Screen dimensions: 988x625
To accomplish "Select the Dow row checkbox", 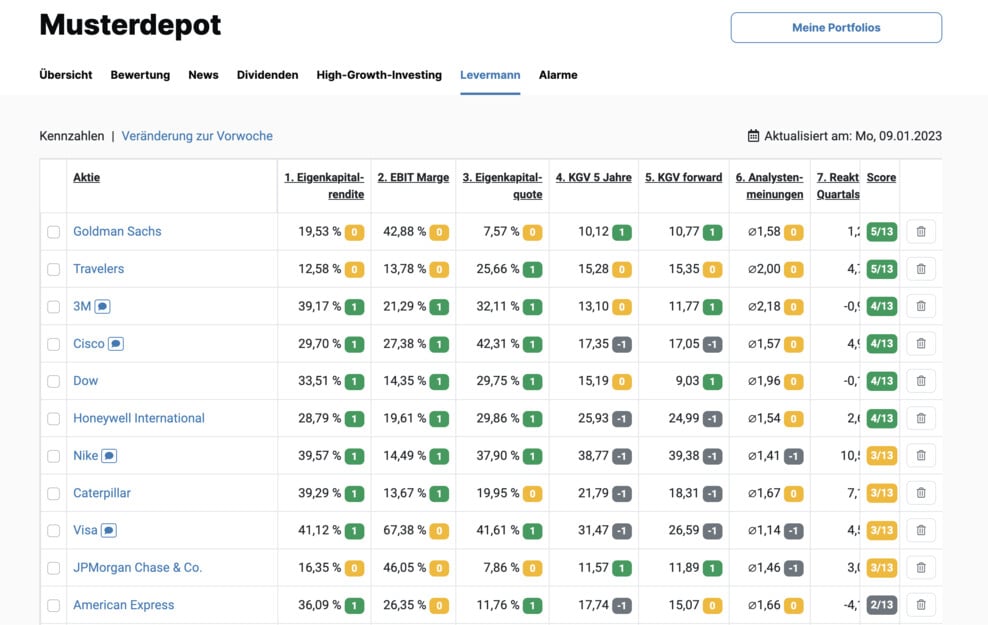I will point(54,381).
